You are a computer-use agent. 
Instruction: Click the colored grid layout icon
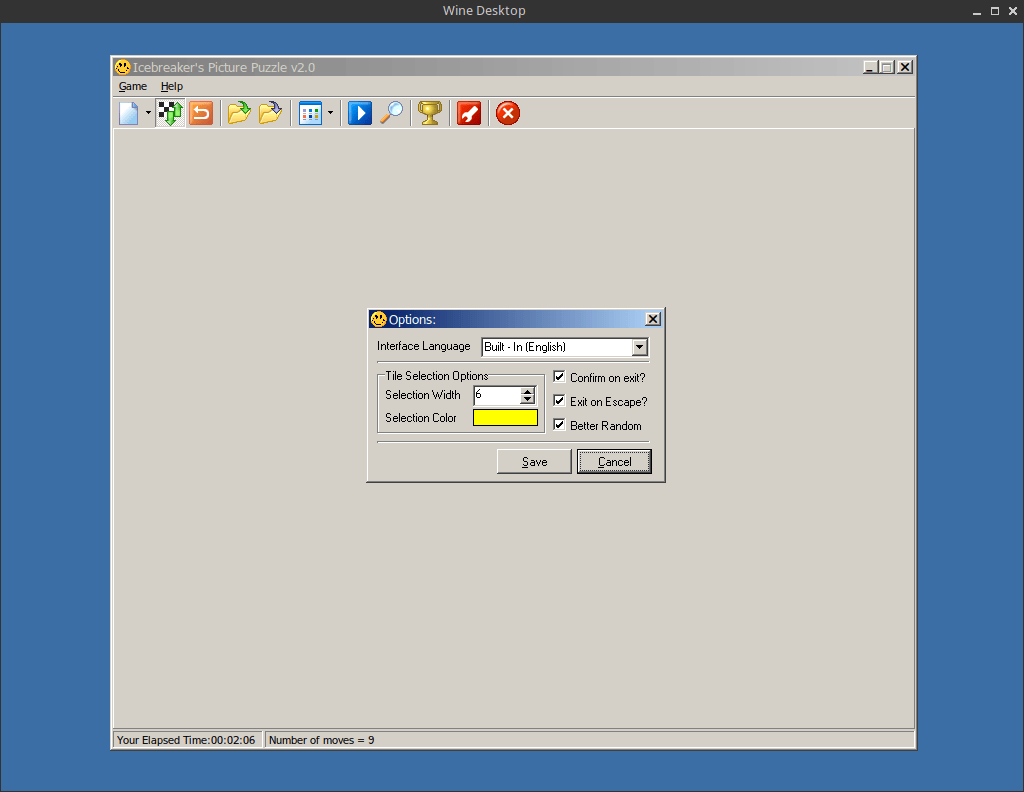click(310, 113)
